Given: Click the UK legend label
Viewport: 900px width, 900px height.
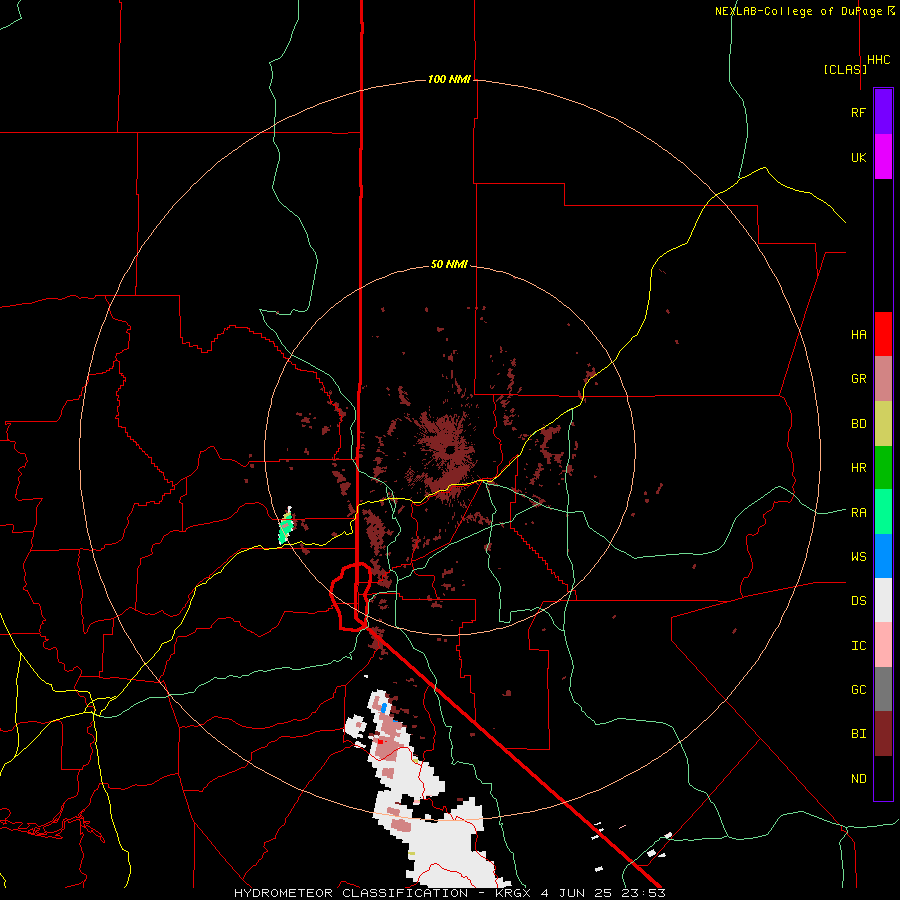Looking at the screenshot, I should (x=858, y=157).
